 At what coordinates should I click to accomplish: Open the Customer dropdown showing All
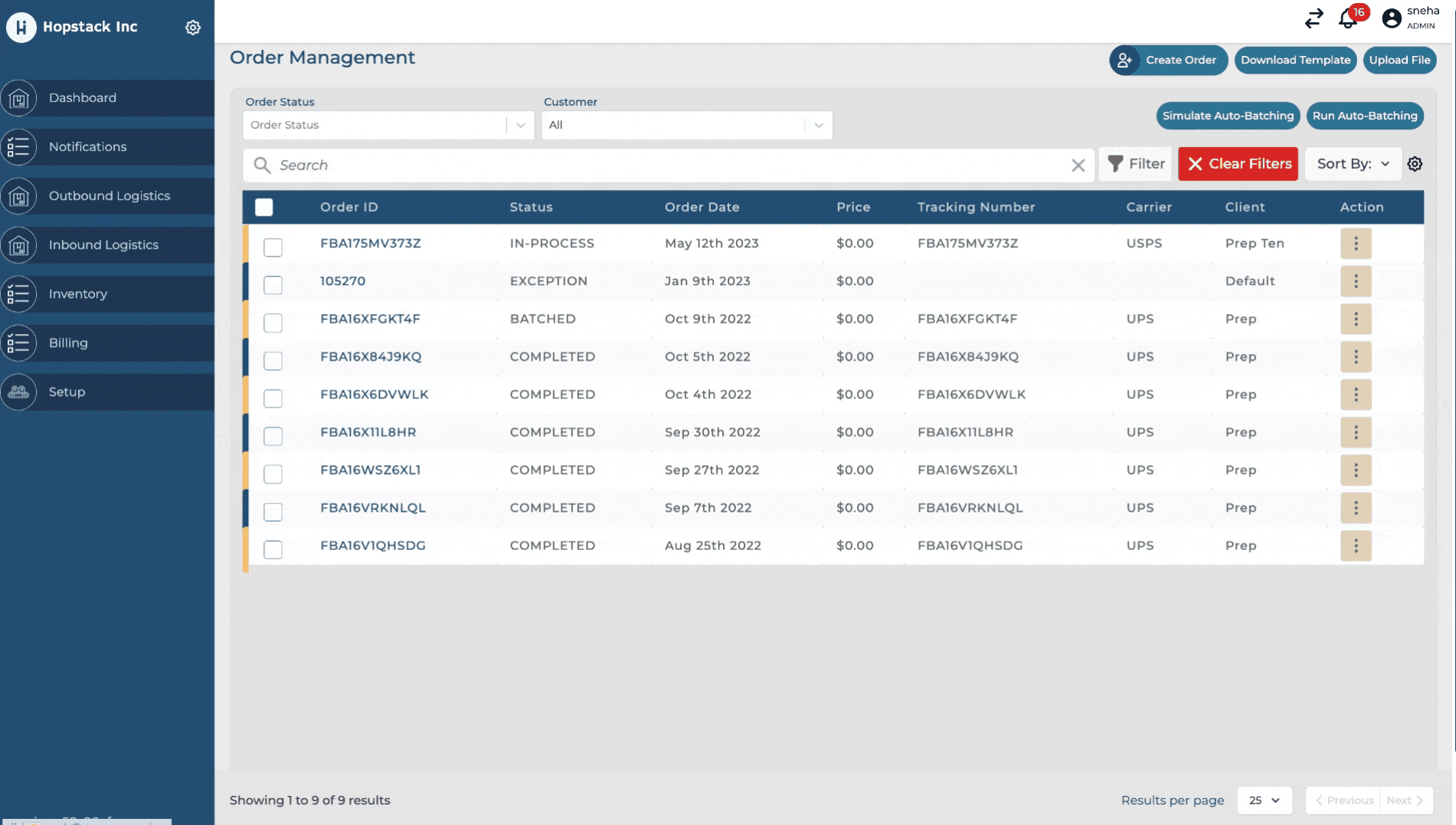click(x=686, y=126)
